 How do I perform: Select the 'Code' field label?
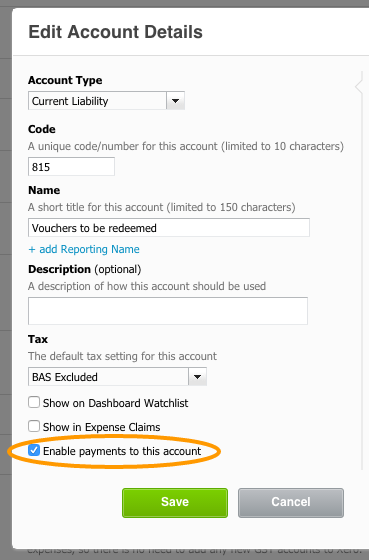coord(42,129)
